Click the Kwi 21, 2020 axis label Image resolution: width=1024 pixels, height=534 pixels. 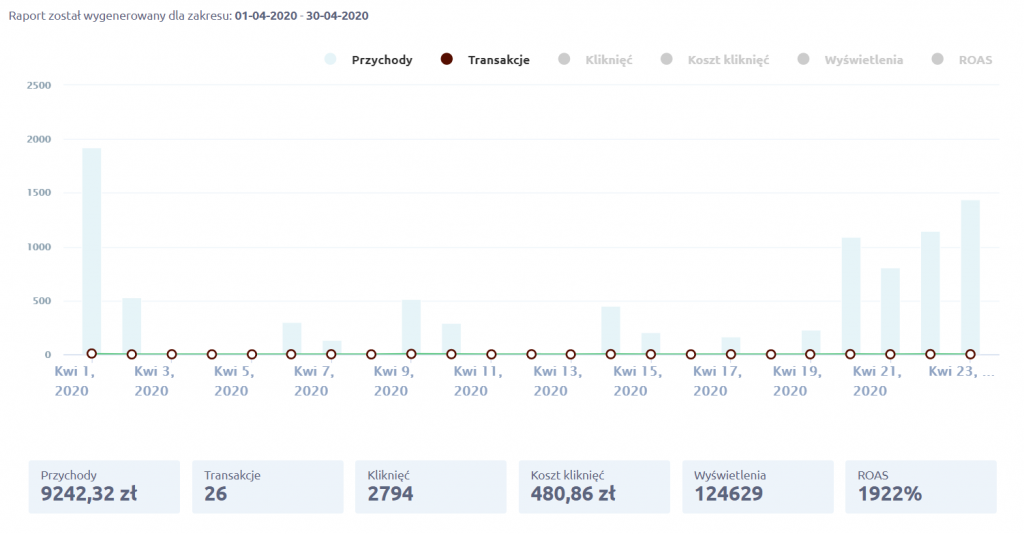pos(870,381)
